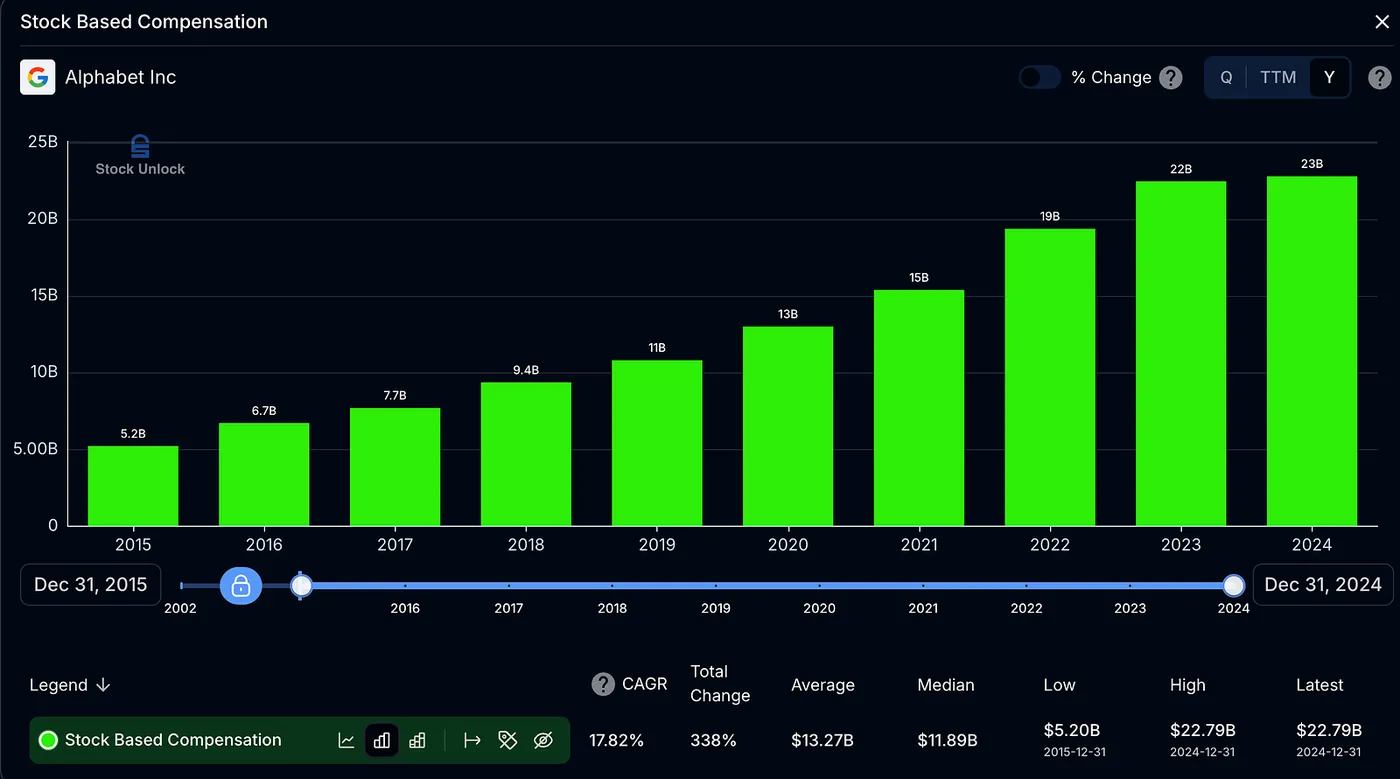Click the 2017 bar labeled 7.7B
This screenshot has height=779, width=1400.
[x=395, y=467]
